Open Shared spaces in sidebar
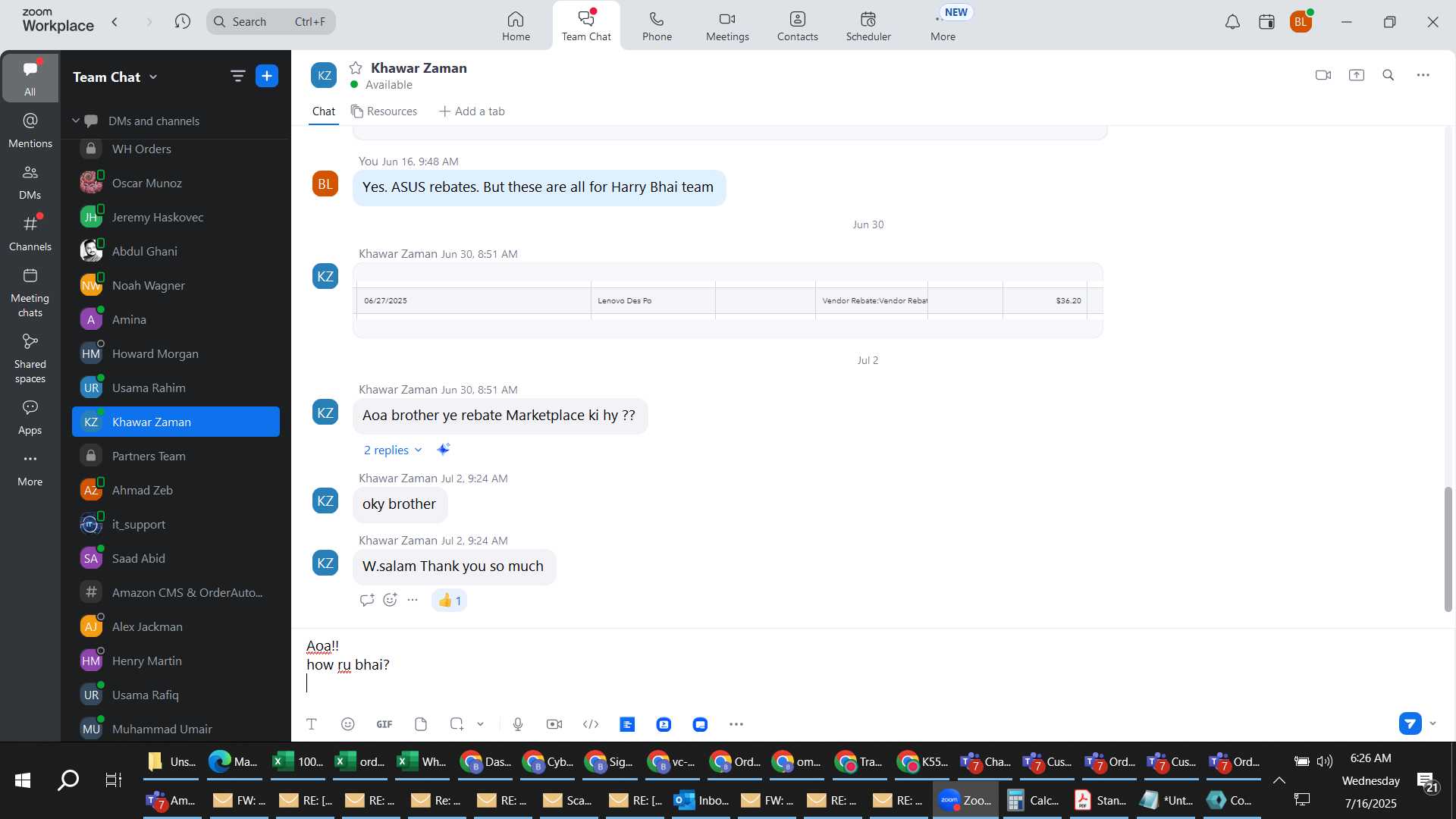 click(30, 359)
